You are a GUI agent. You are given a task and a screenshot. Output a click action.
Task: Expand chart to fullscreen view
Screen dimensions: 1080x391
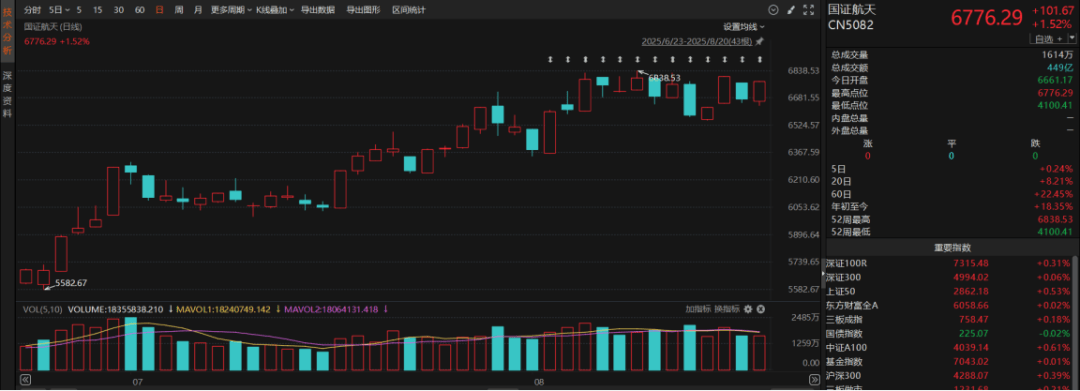pos(809,10)
